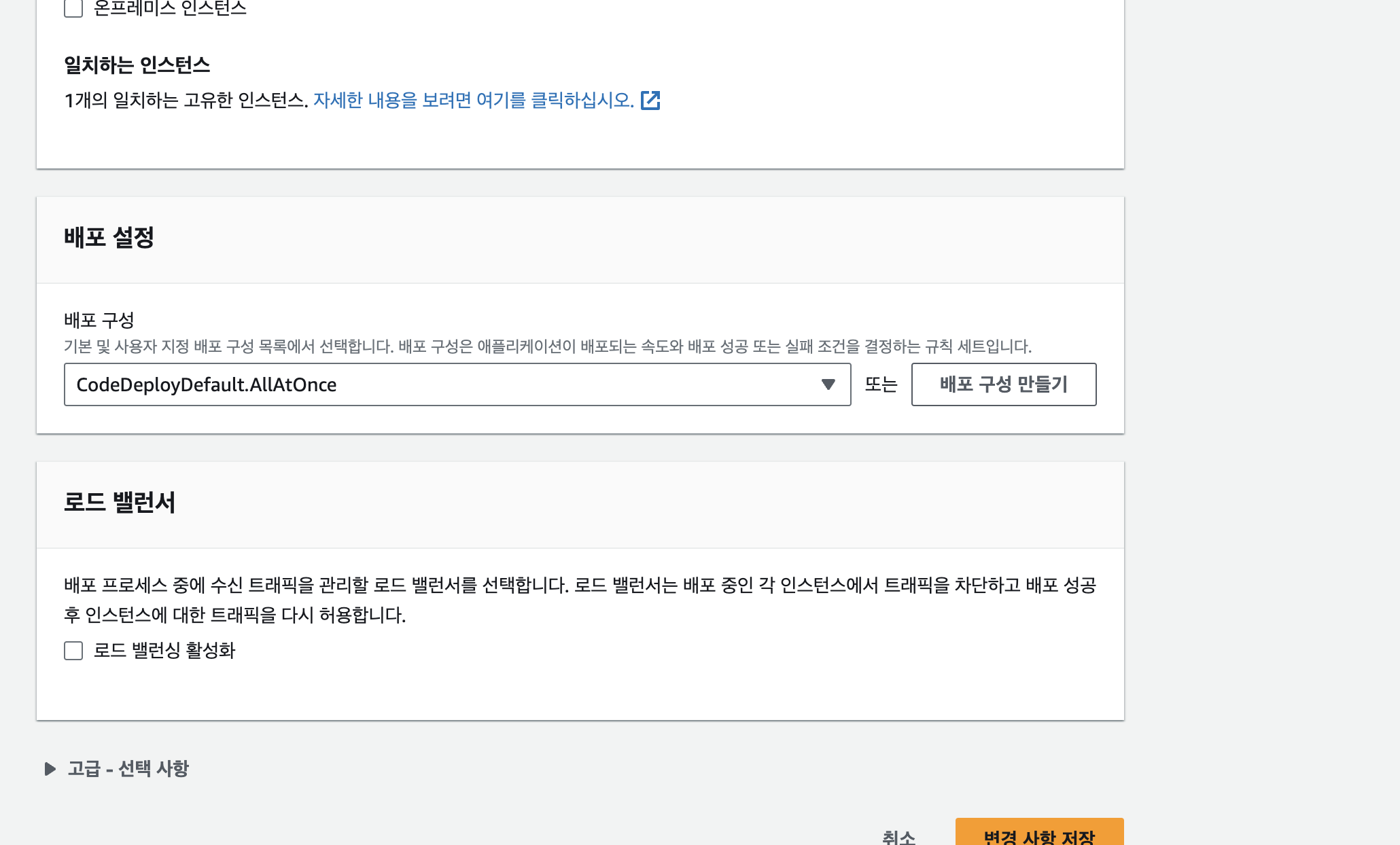1400x845 pixels.
Task: Click the 로드 밸런서 section heading
Action: (x=120, y=503)
